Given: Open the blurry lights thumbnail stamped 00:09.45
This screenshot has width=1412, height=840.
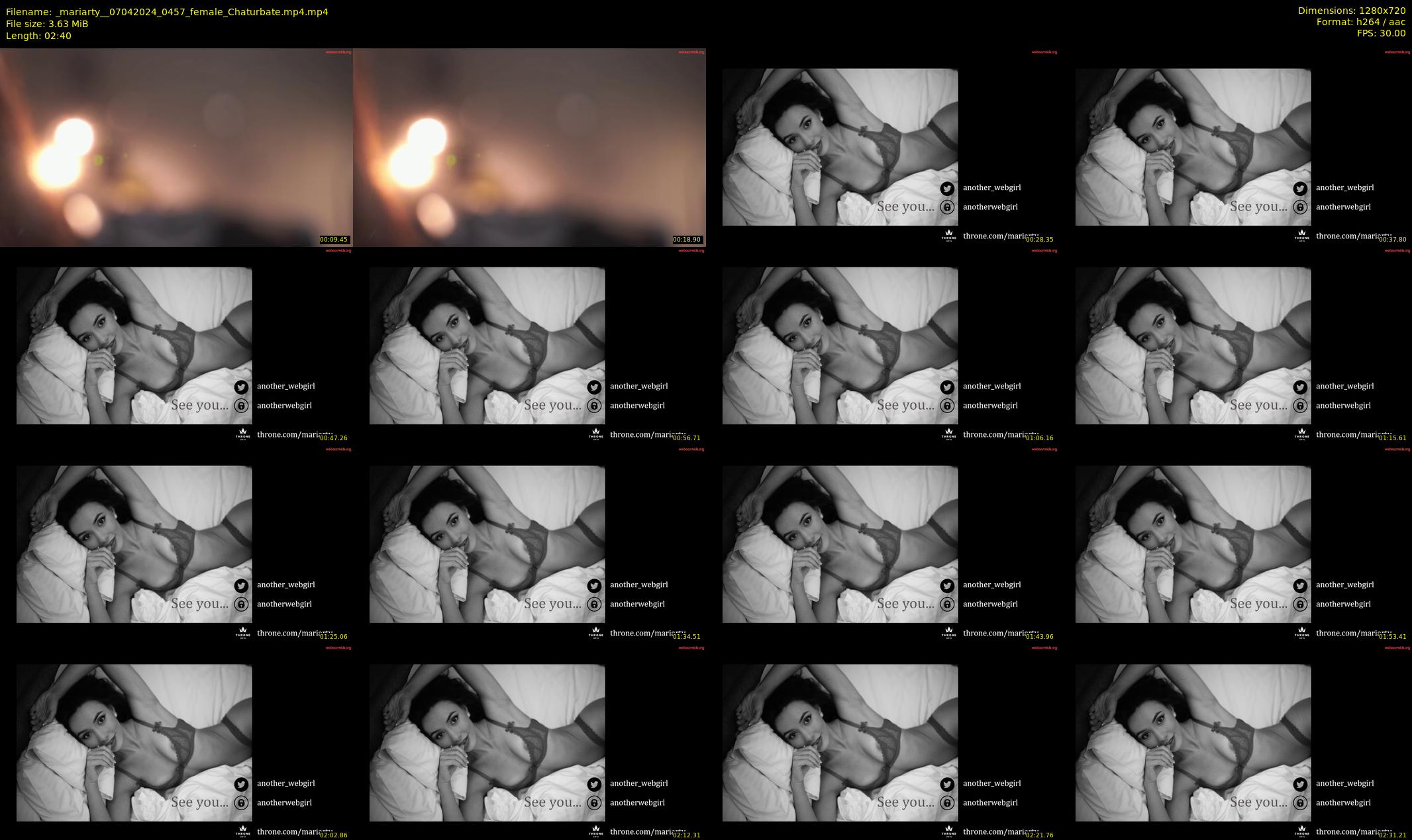Looking at the screenshot, I should click(176, 147).
